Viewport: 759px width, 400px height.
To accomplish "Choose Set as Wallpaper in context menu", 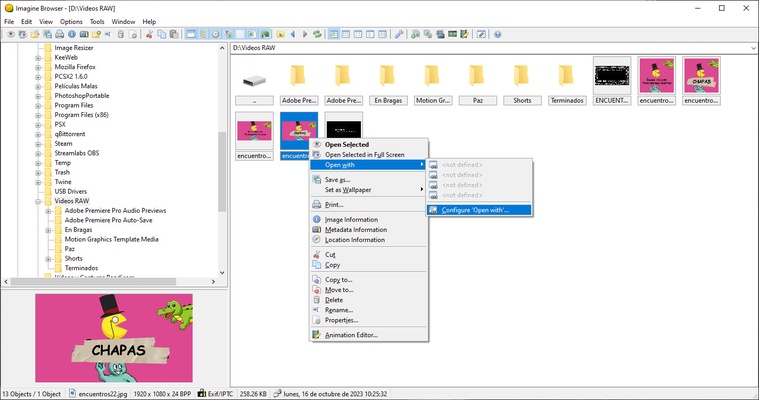I will pos(369,190).
